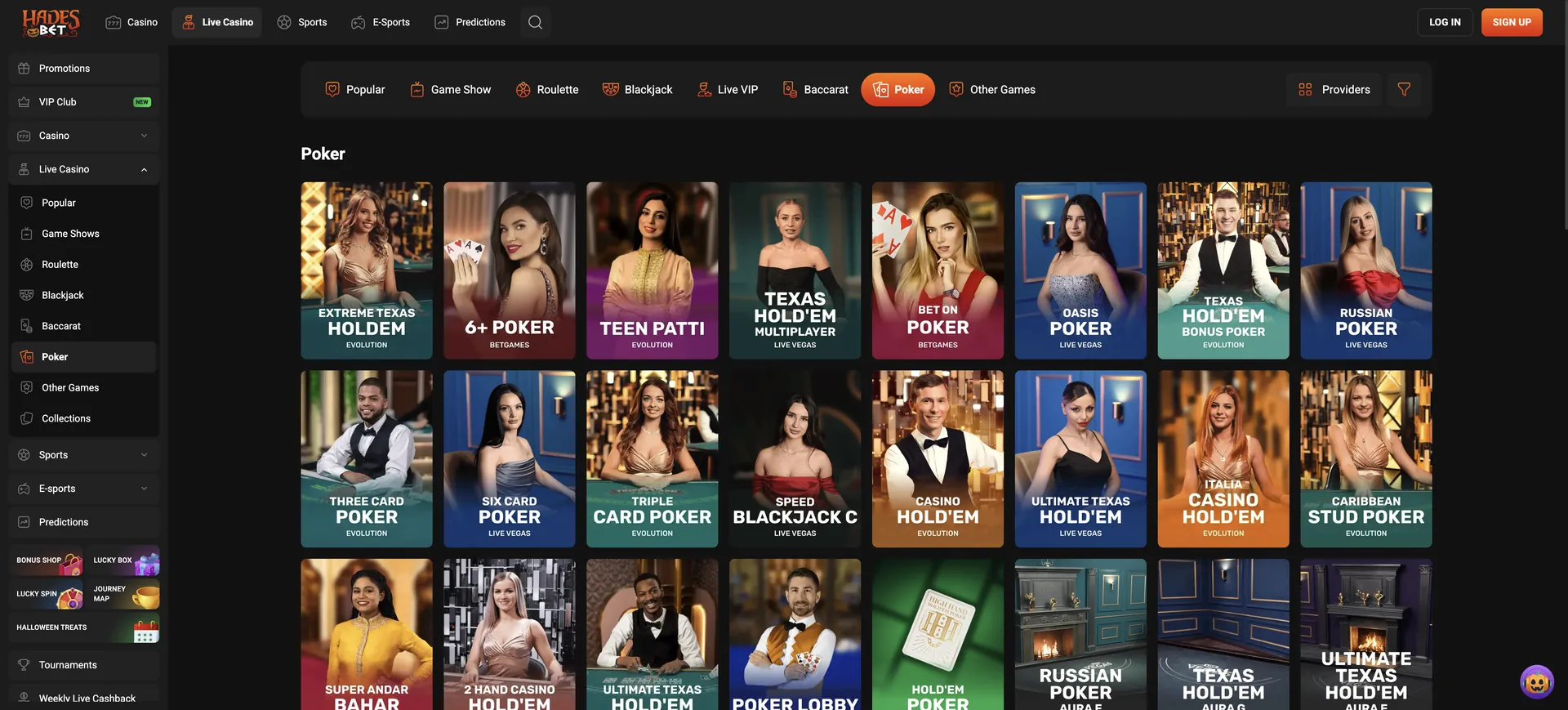Open the Three Card Poker game
Viewport: 1568px width, 710px height.
(x=367, y=459)
